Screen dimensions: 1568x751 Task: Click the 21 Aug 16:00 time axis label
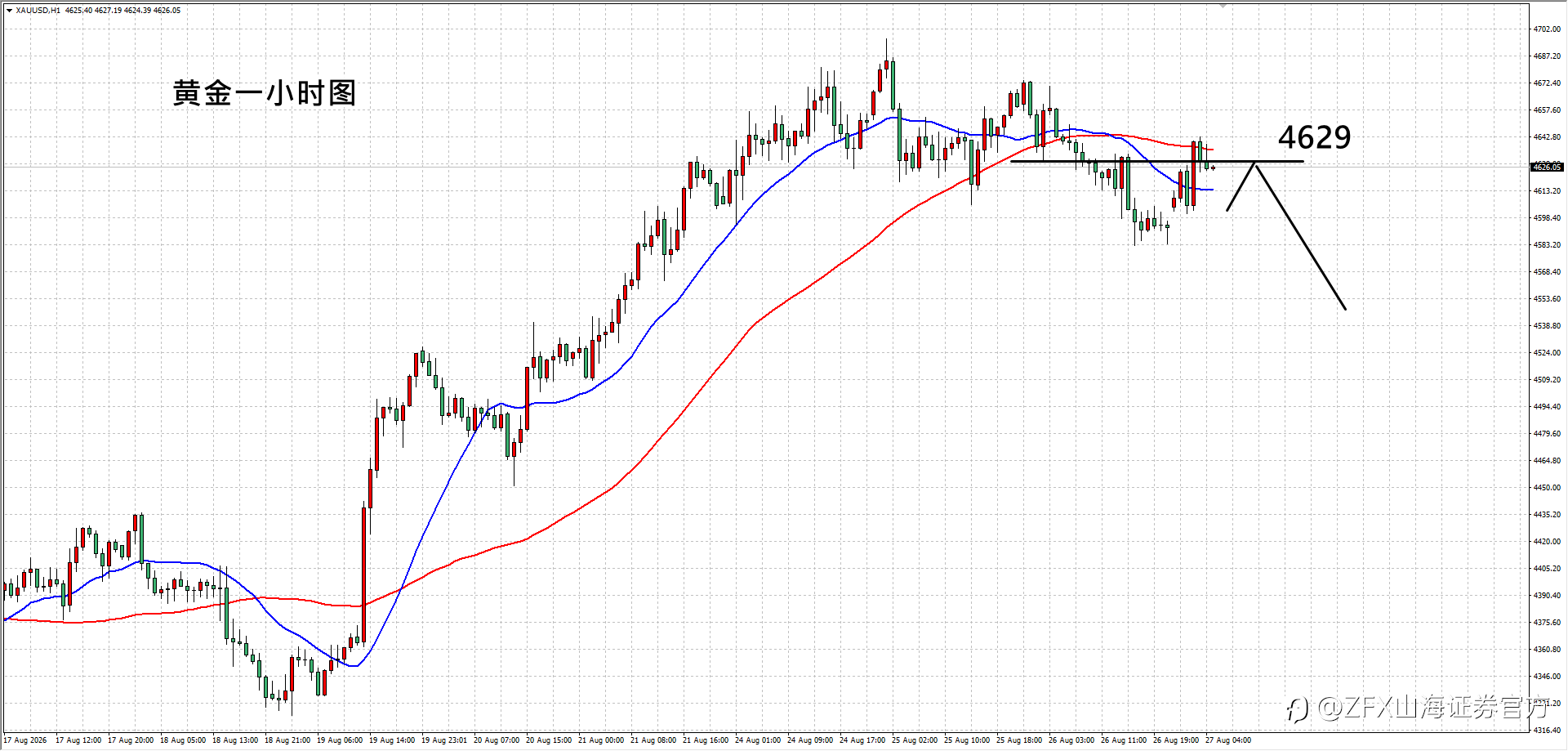(x=706, y=740)
